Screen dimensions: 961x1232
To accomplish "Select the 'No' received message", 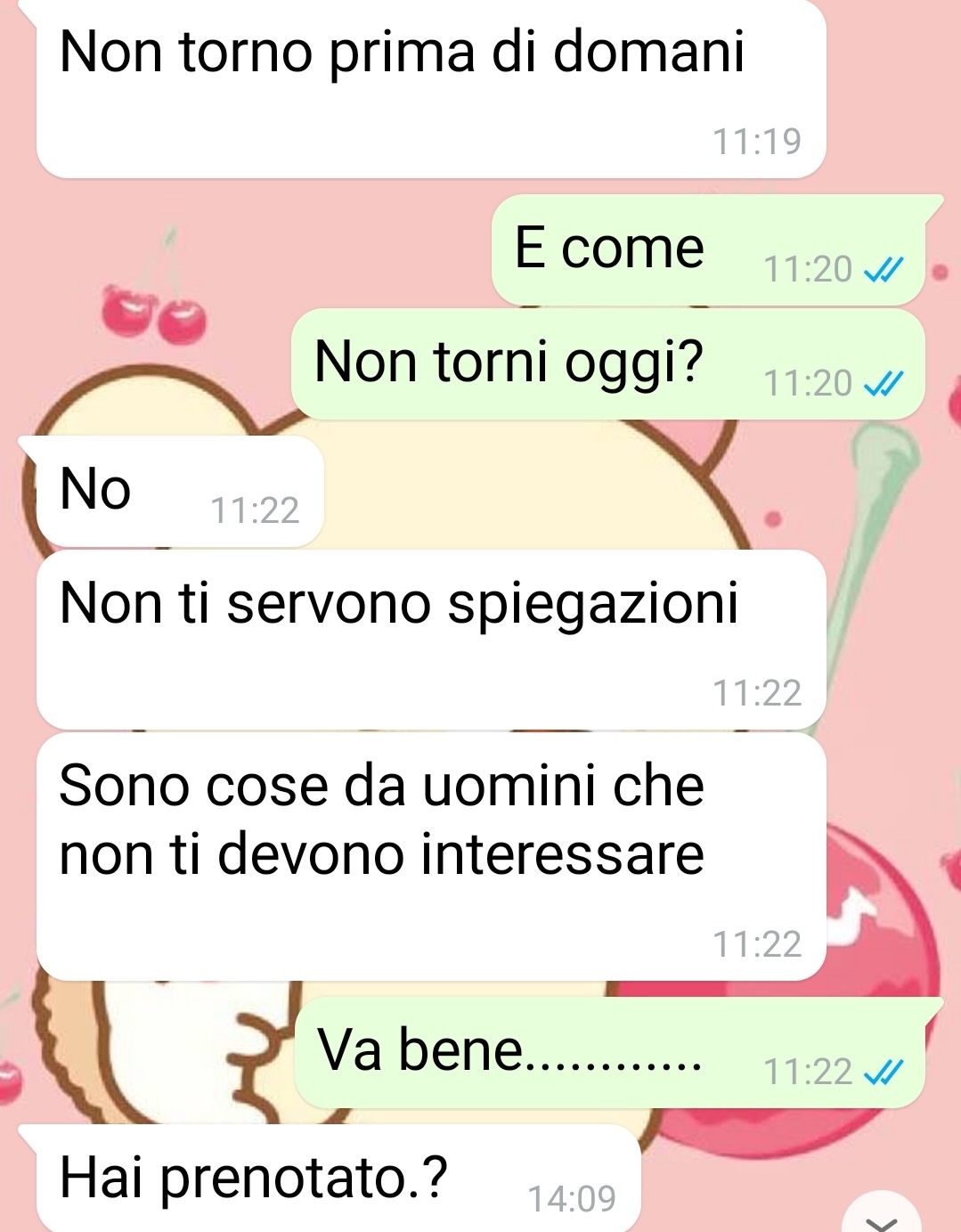I will (180, 492).
